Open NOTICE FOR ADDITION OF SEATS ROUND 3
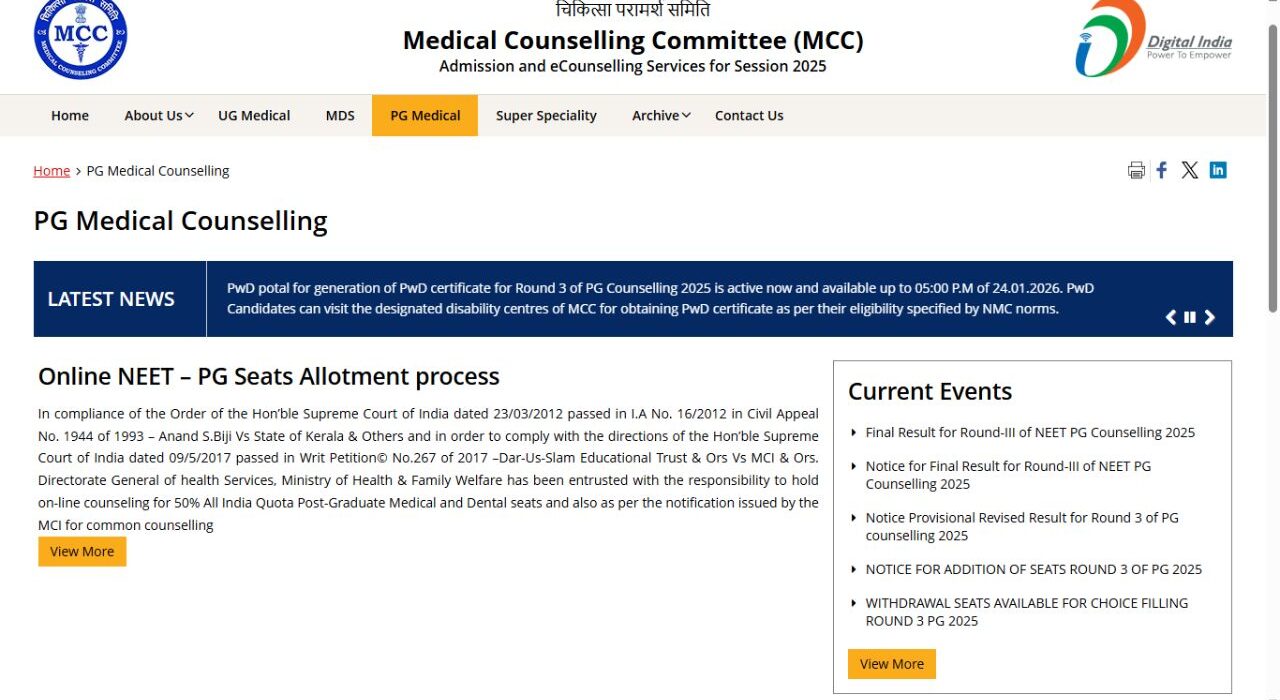The image size is (1280, 700). (1034, 569)
